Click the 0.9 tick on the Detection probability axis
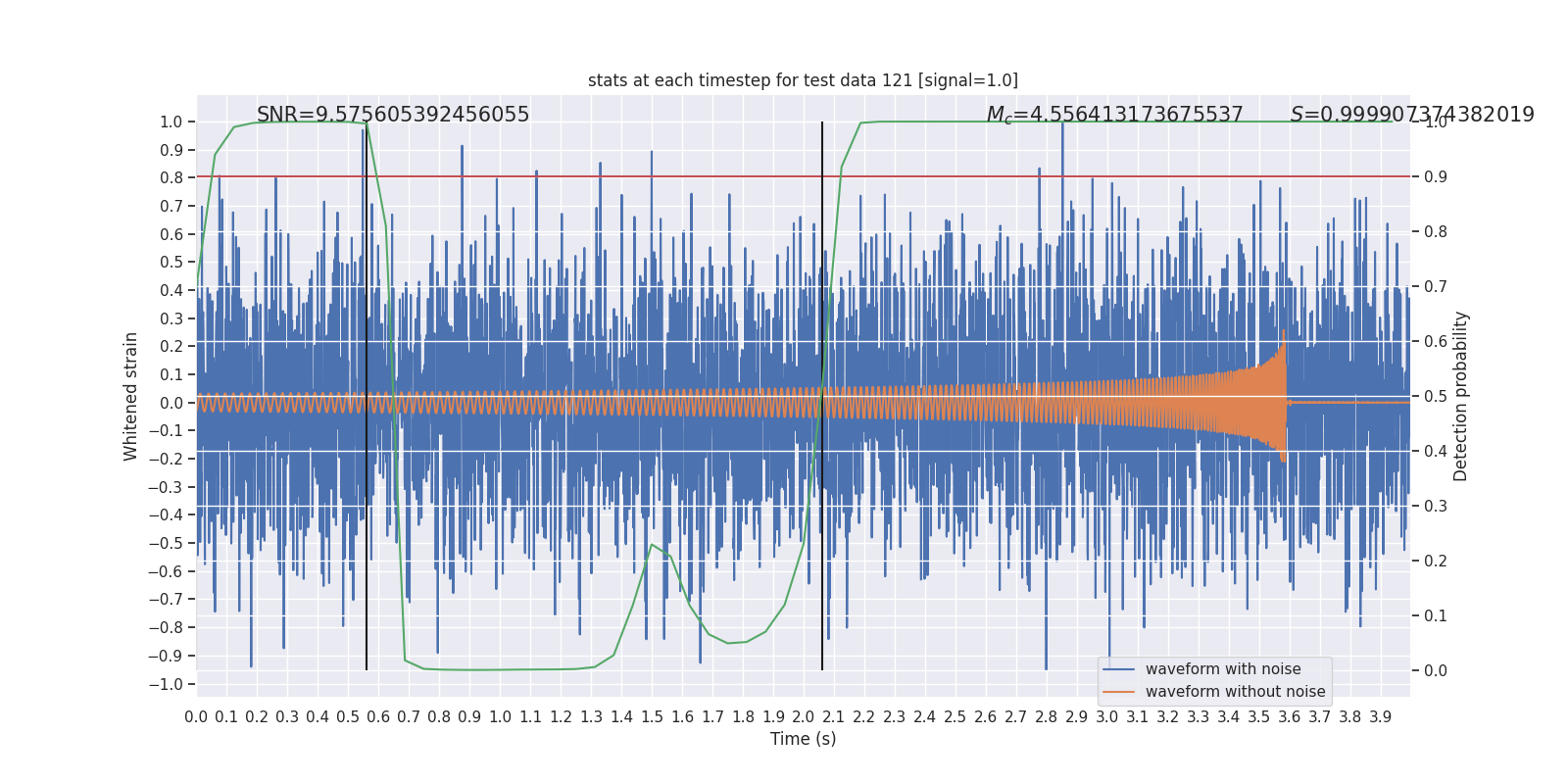The image size is (1568, 784). point(1436,177)
